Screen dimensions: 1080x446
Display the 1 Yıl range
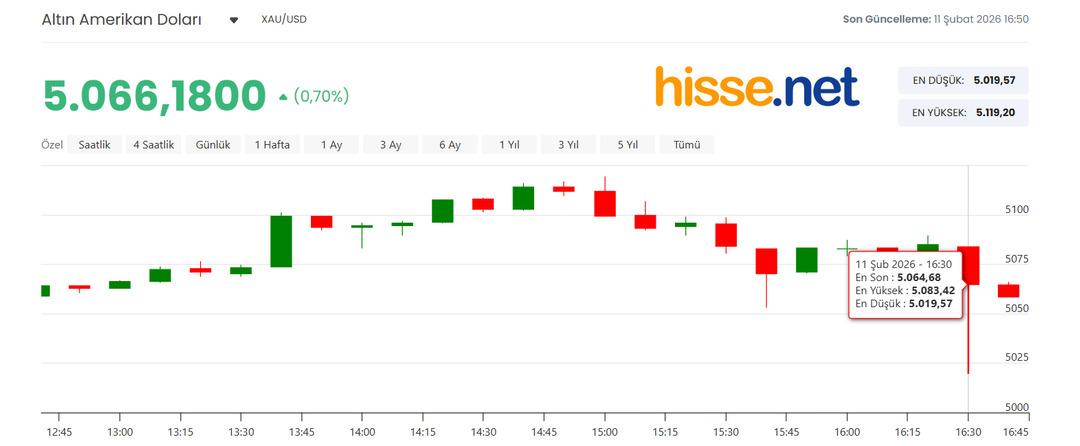tap(509, 145)
